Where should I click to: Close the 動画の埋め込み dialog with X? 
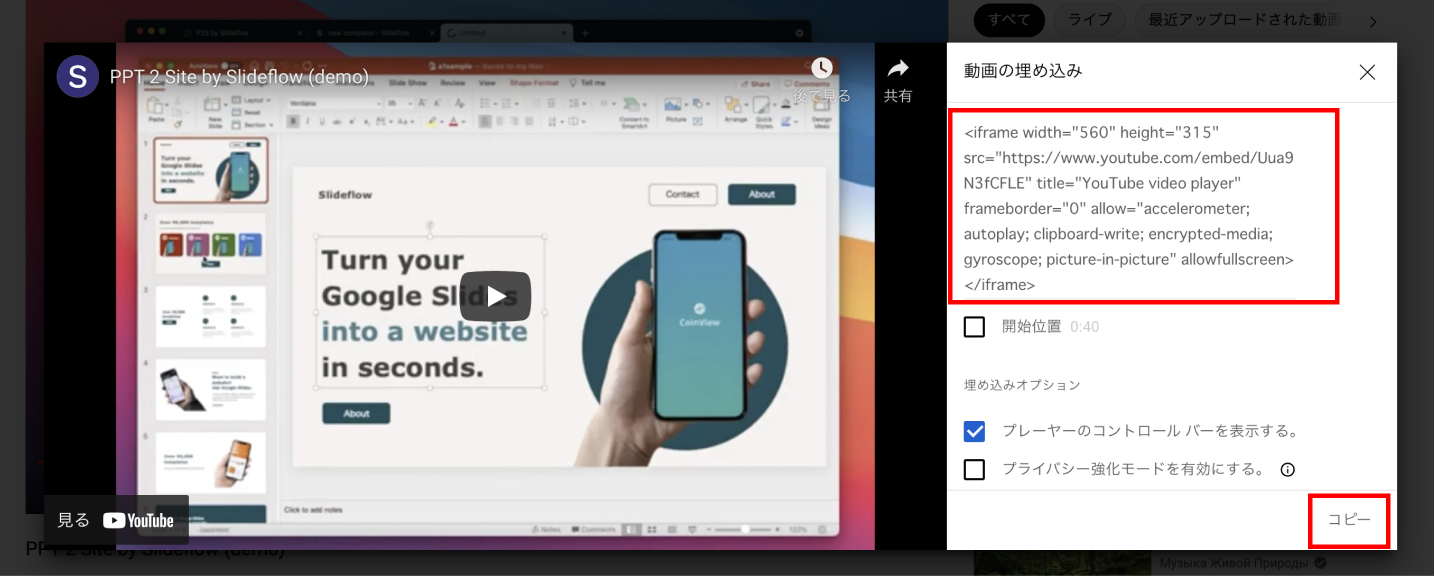(x=1367, y=72)
